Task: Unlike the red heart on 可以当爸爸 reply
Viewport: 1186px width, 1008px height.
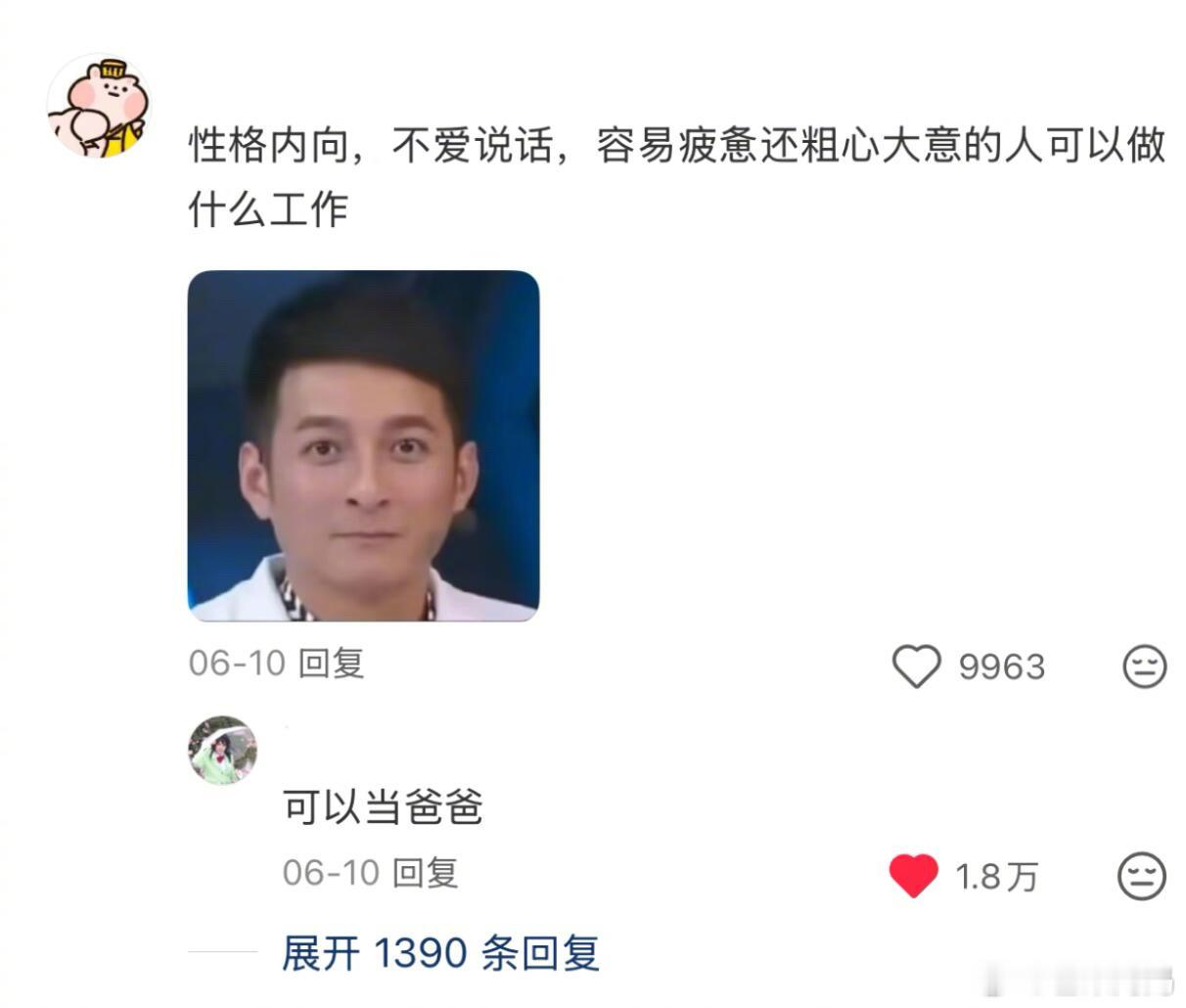Action: [x=913, y=875]
